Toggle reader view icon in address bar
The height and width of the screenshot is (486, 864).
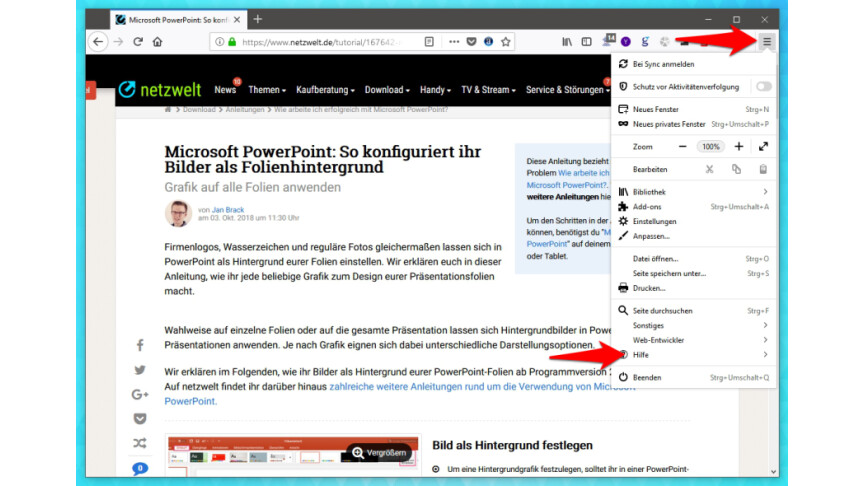coord(429,42)
